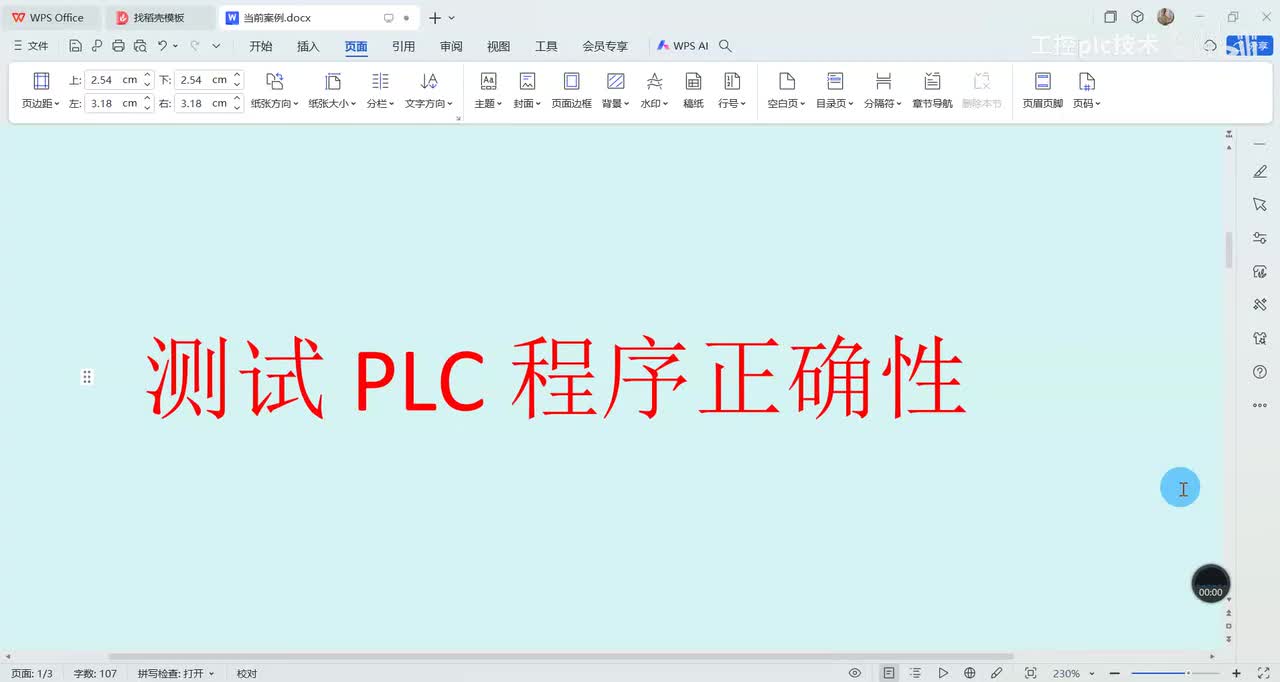Image resolution: width=1280 pixels, height=682 pixels.
Task: Switch to the 审阅 ribbon tab
Action: 451,46
